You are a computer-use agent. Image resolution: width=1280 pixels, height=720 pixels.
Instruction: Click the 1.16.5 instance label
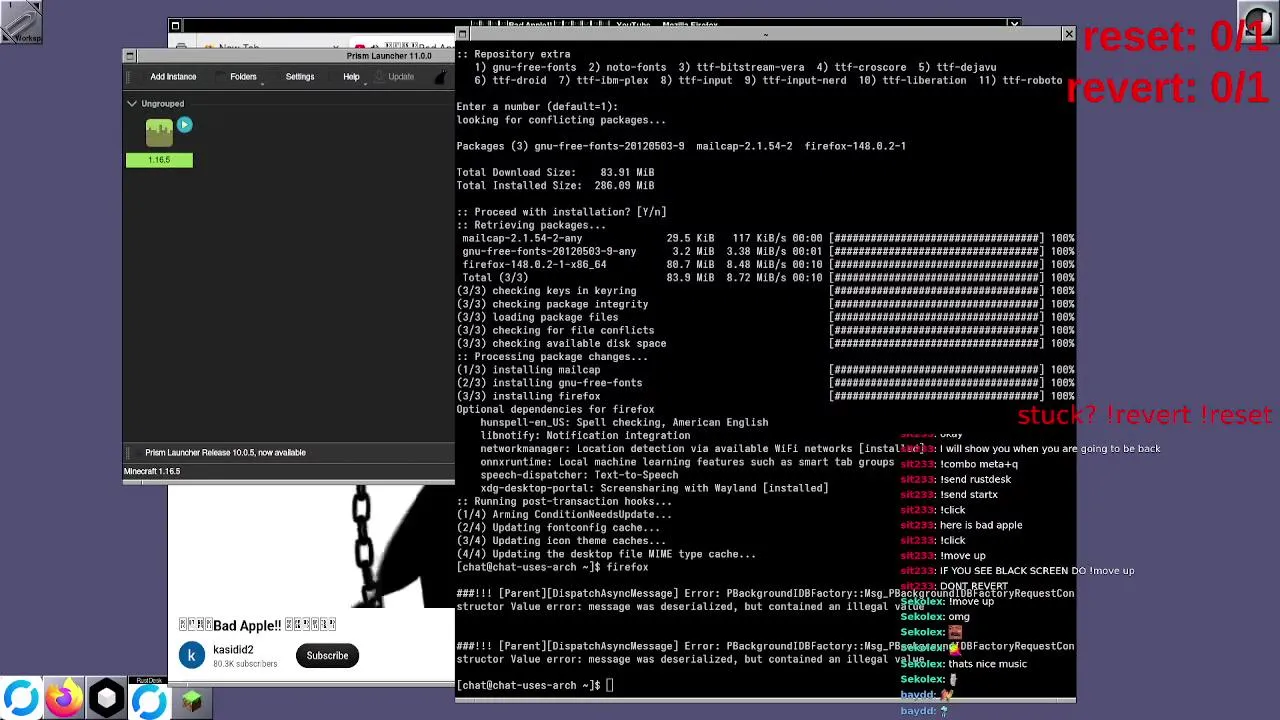pyautogui.click(x=159, y=160)
